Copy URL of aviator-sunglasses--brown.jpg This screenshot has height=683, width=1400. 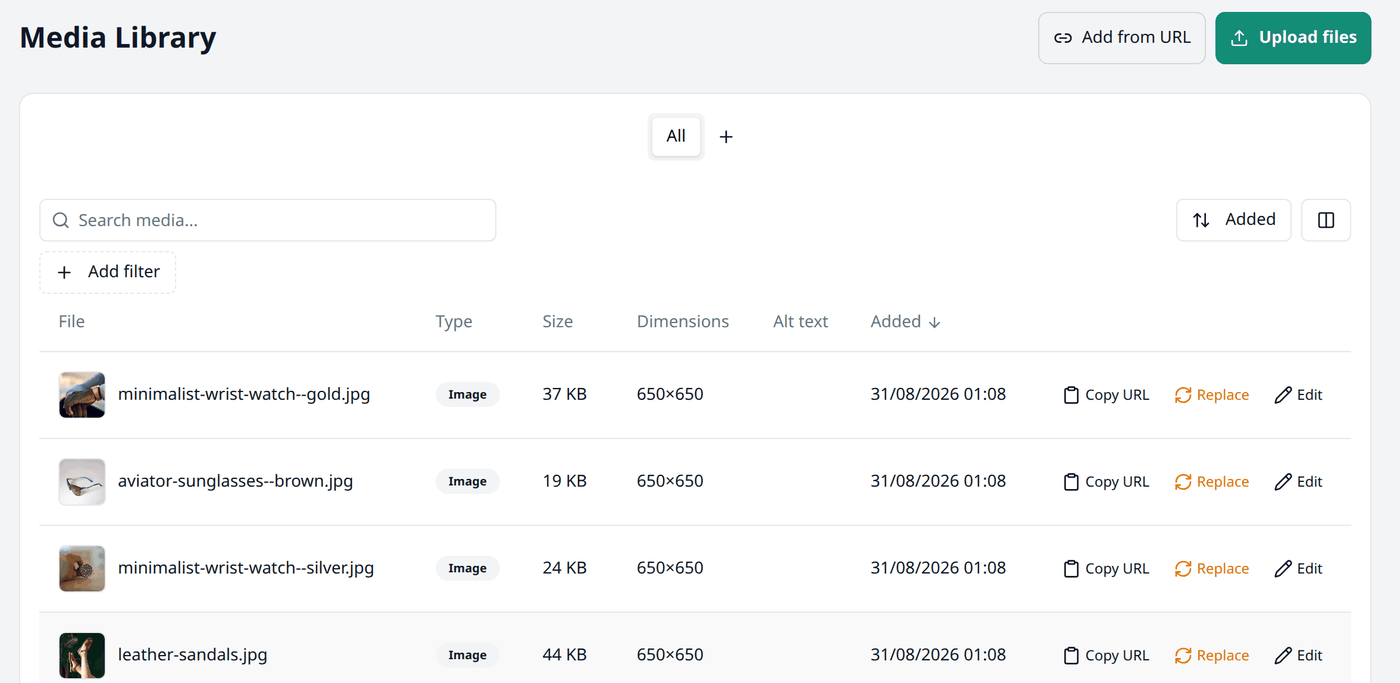point(1106,482)
